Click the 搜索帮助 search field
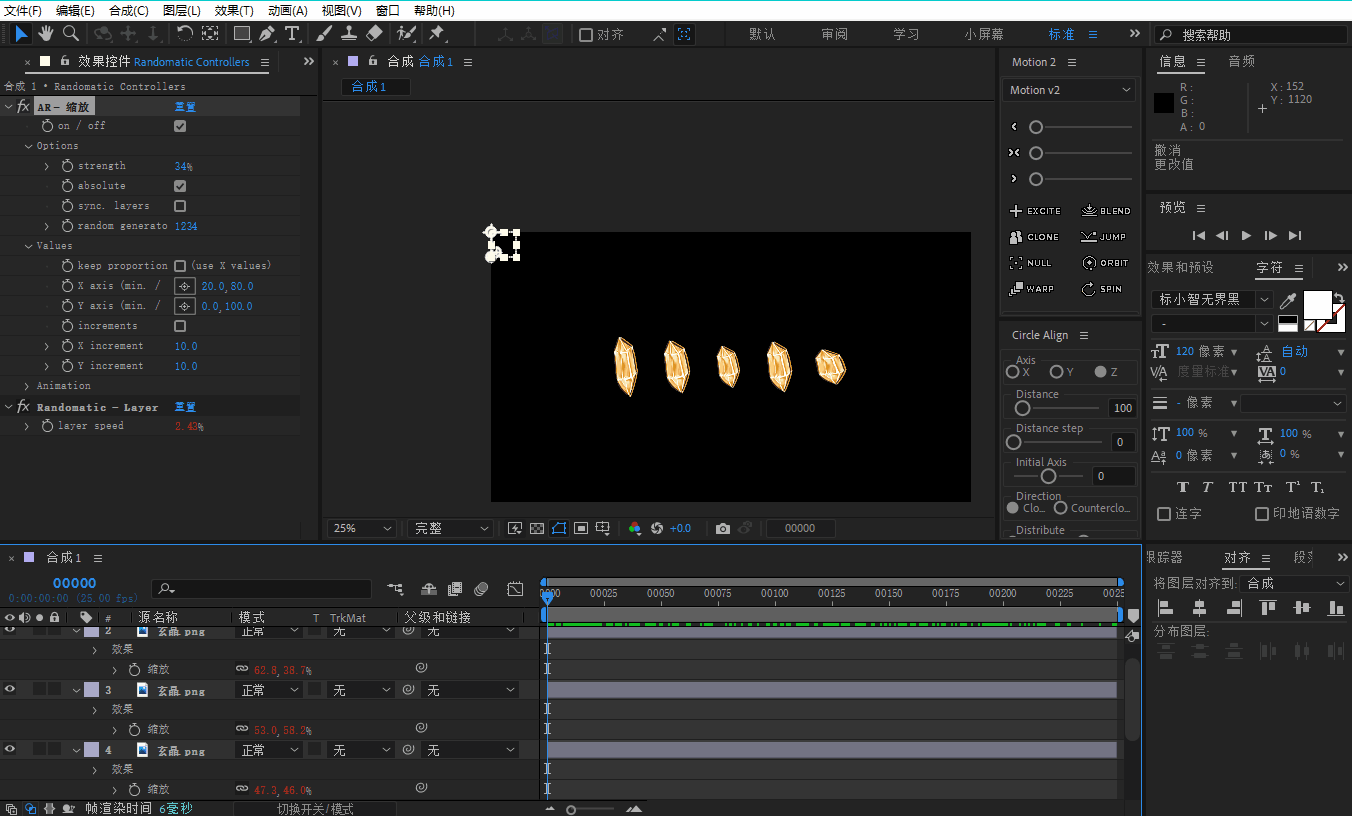 1250,35
